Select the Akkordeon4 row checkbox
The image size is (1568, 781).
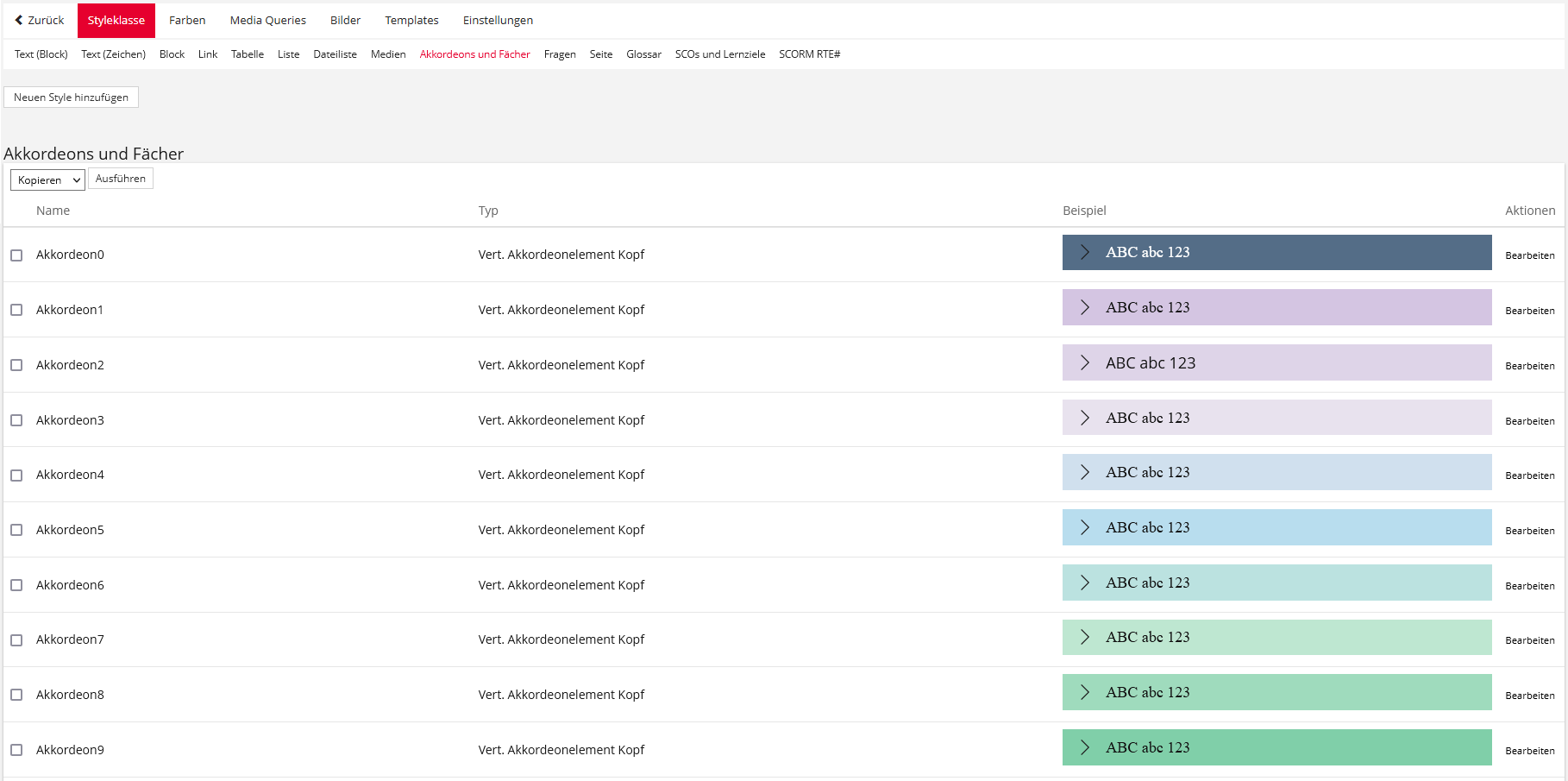point(16,476)
